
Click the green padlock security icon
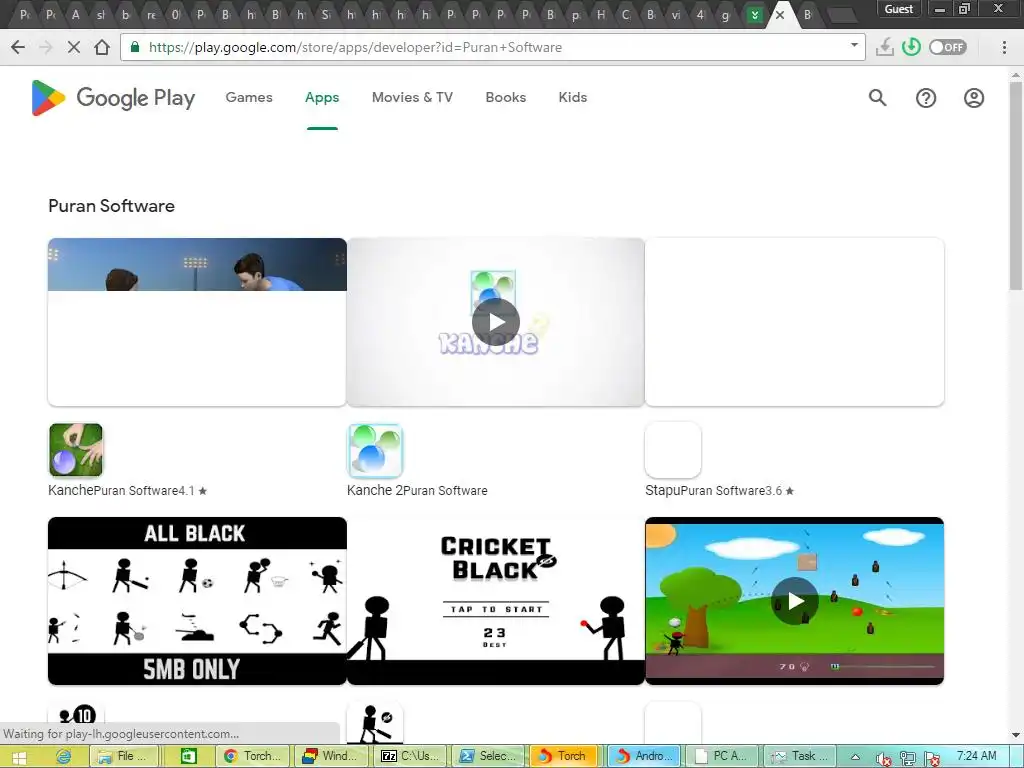(x=135, y=47)
